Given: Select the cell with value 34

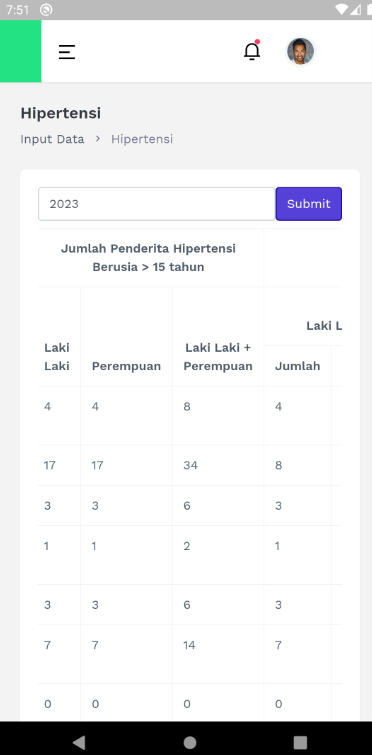Looking at the screenshot, I should tap(190, 465).
